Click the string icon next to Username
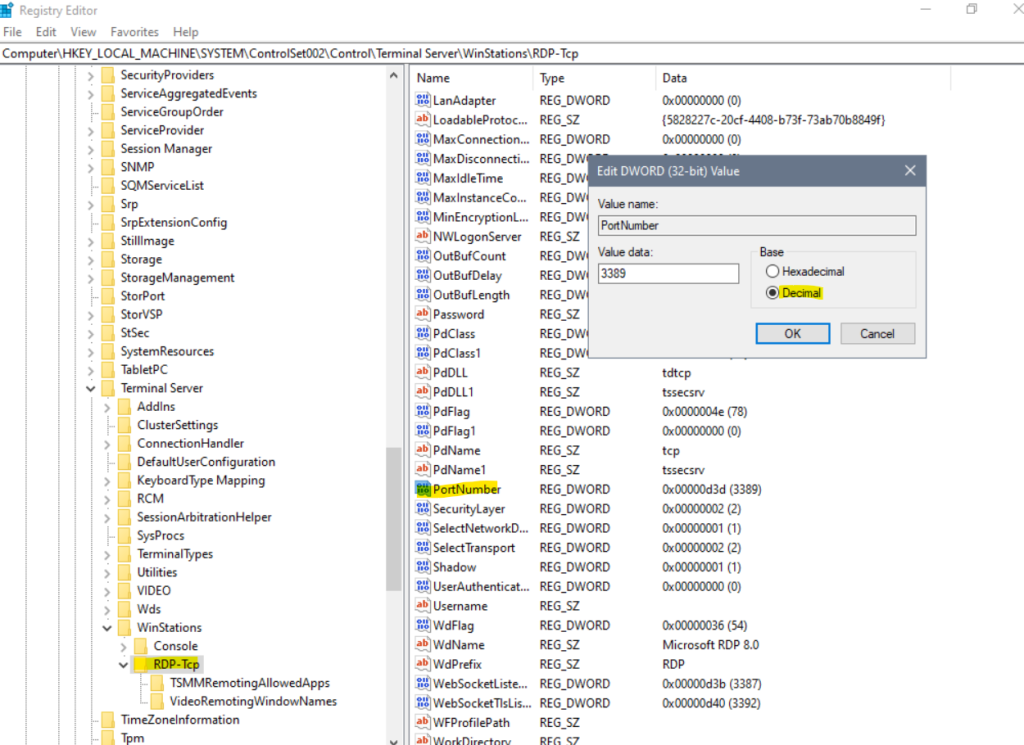The height and width of the screenshot is (745, 1024). pyautogui.click(x=423, y=606)
